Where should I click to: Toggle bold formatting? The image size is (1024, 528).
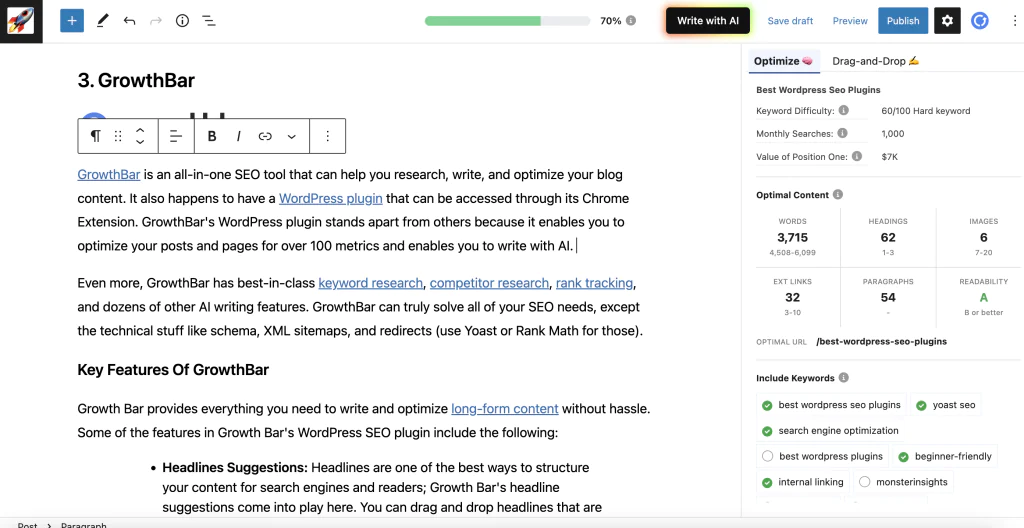point(212,136)
